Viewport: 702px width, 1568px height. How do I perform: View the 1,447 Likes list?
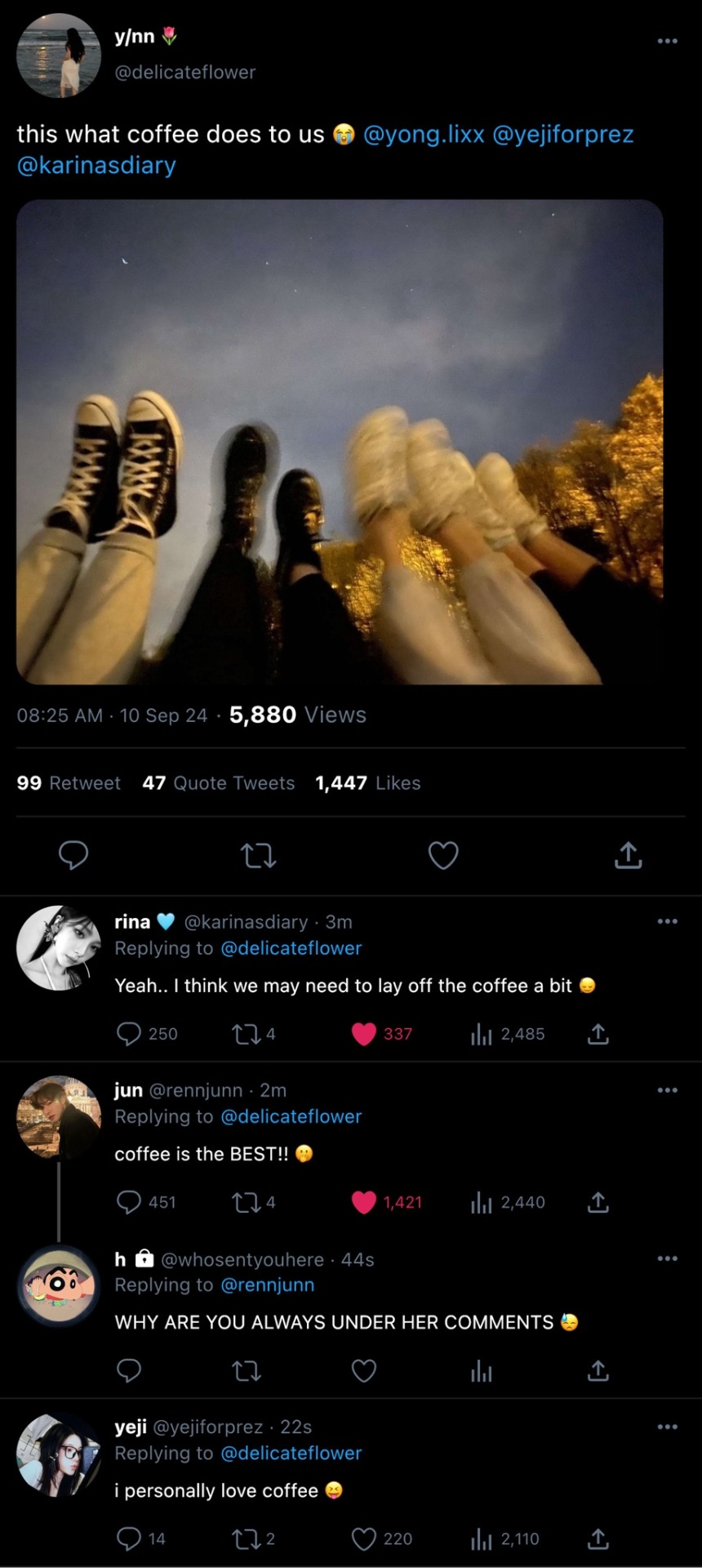(x=367, y=783)
